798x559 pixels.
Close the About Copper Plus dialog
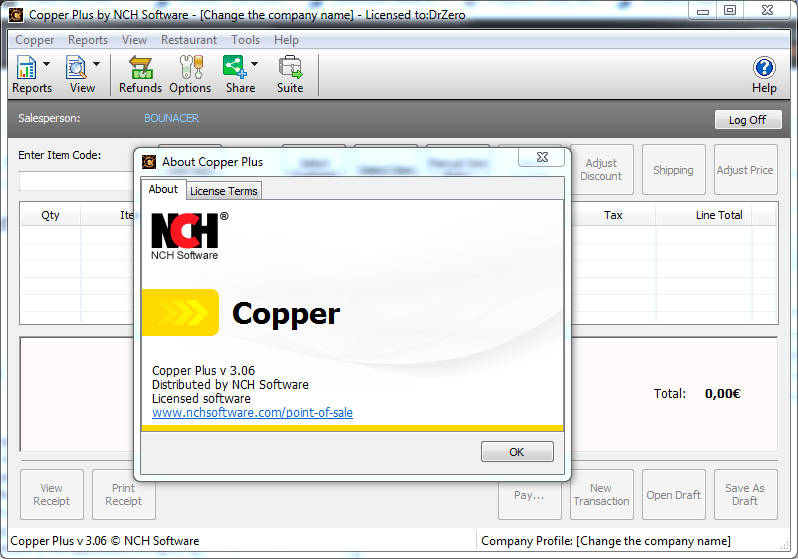tap(542, 157)
